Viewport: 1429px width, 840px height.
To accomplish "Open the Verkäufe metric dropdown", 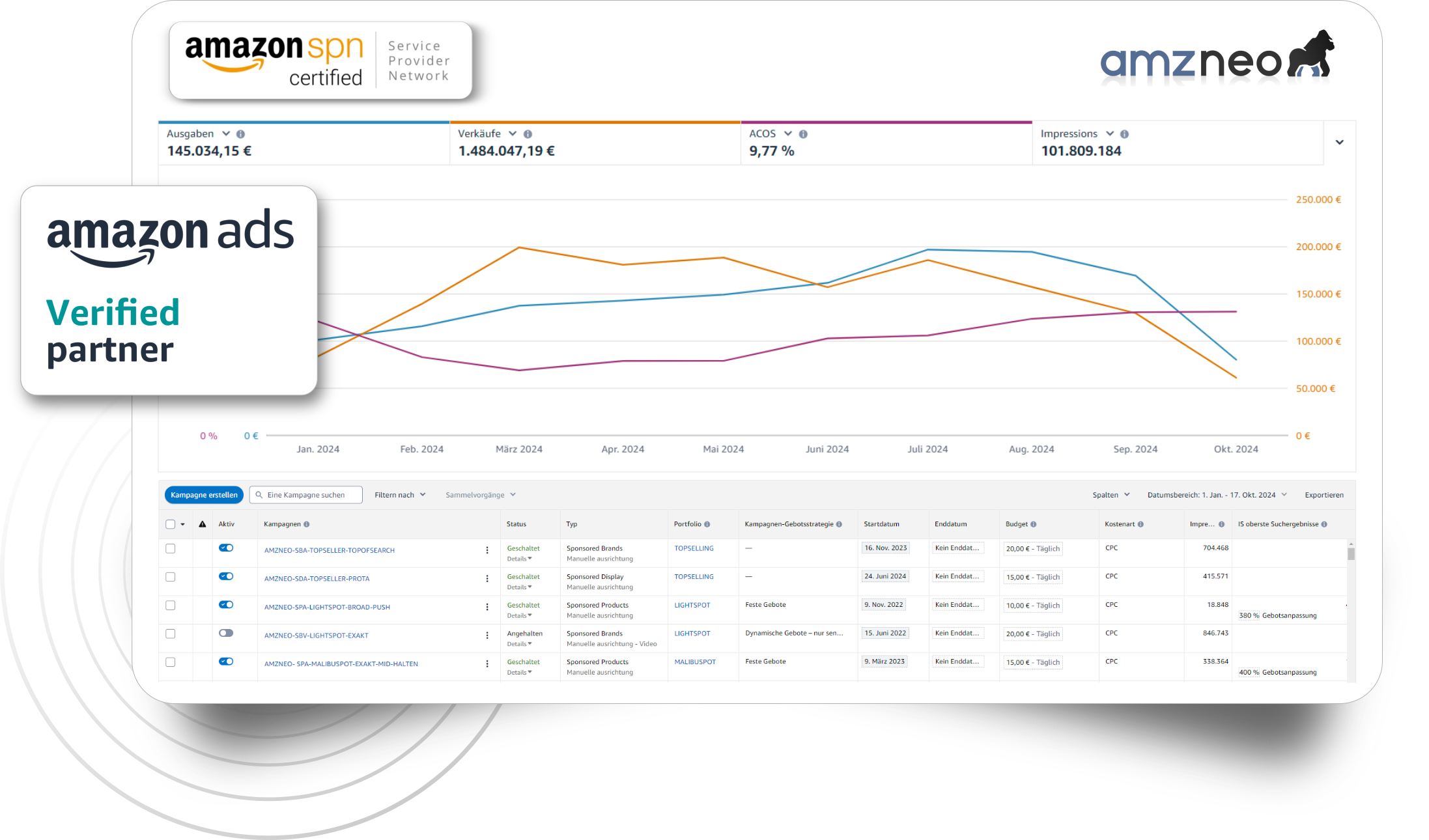I will click(513, 133).
